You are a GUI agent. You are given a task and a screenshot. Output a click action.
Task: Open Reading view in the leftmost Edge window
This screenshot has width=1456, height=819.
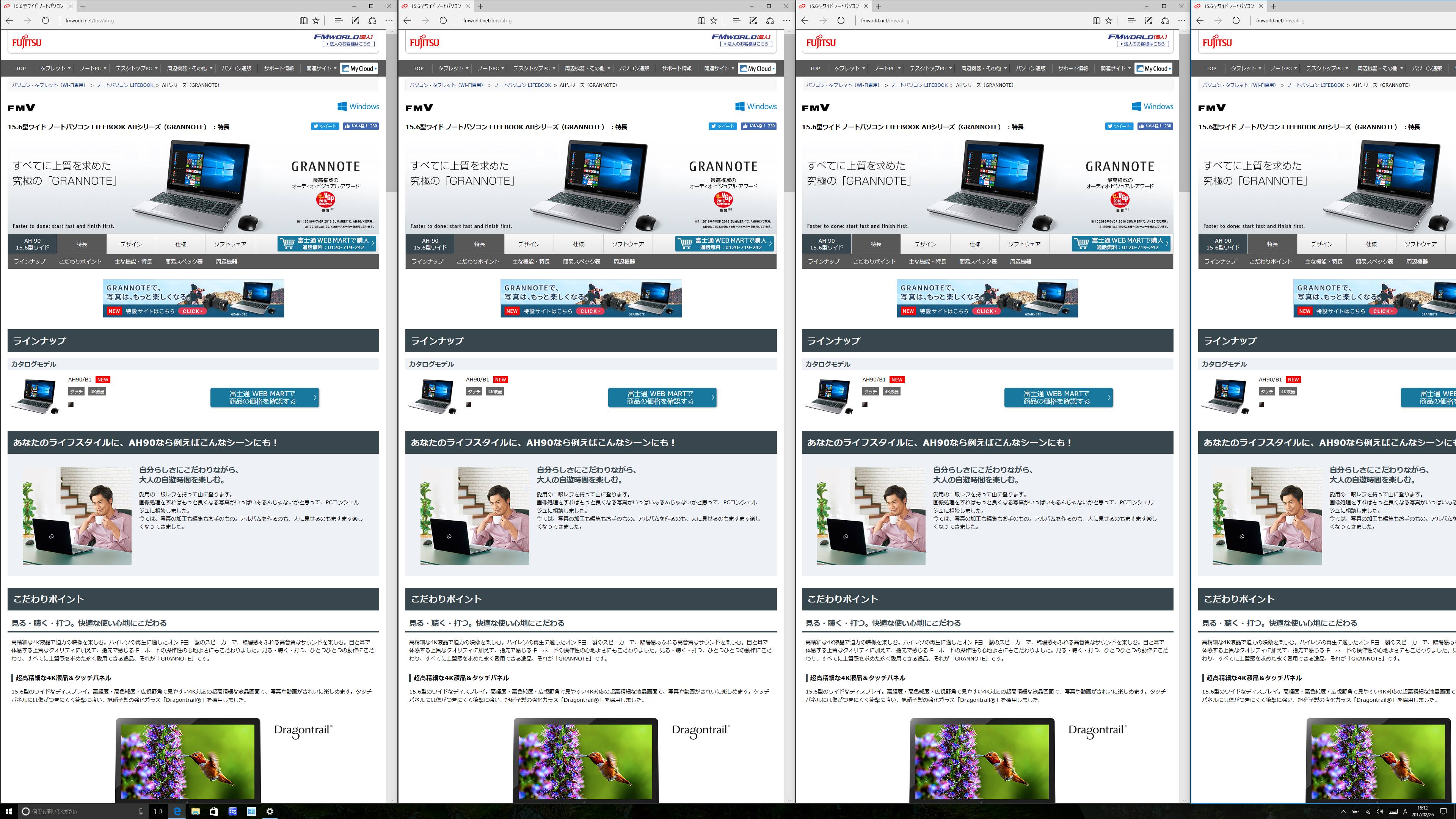pos(303,20)
